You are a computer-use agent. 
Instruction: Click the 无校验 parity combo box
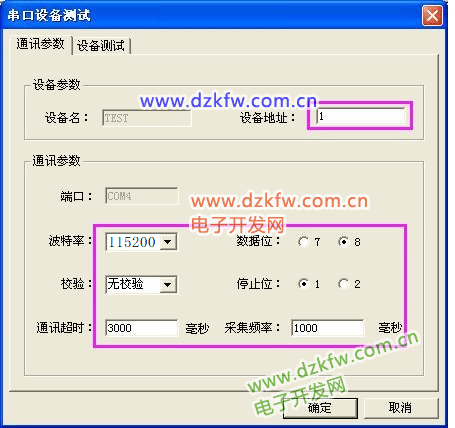tap(141, 285)
